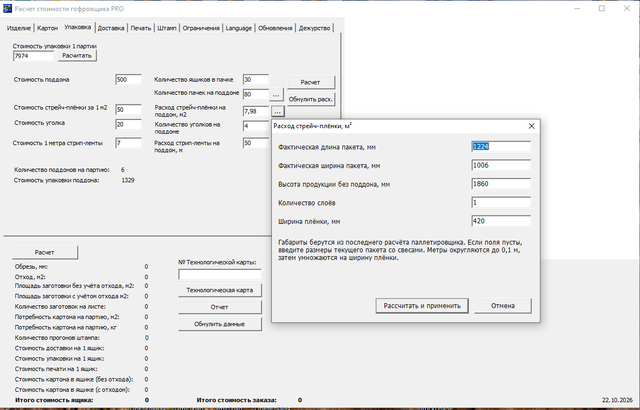Open the Технологическая карта button
640x410 pixels.
click(x=220, y=290)
